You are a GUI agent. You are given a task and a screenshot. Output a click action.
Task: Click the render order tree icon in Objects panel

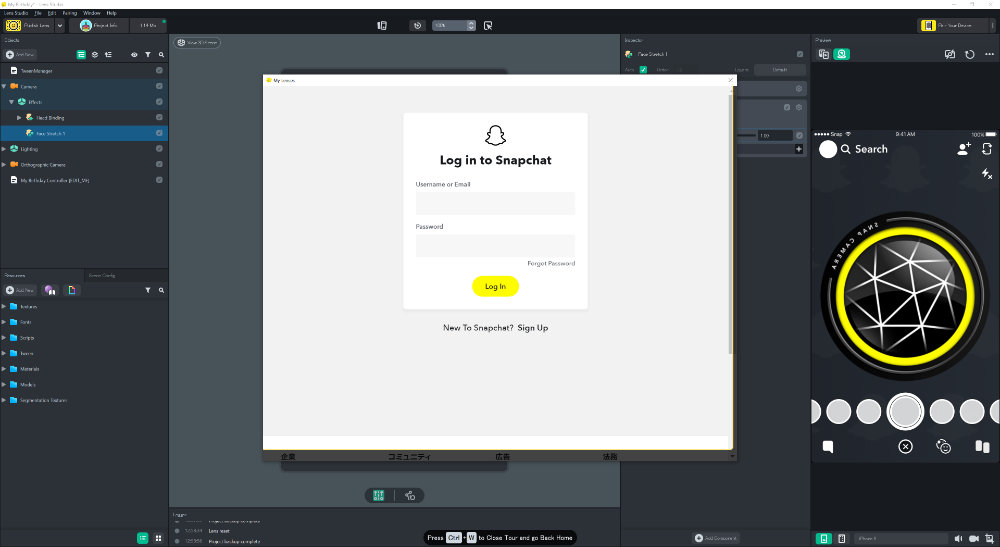[108, 55]
